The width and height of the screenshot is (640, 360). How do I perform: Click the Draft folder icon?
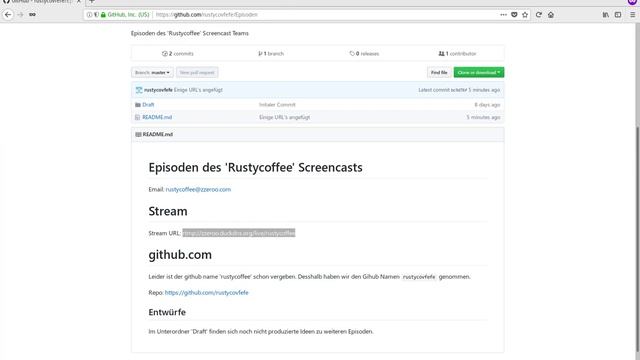(x=138, y=105)
